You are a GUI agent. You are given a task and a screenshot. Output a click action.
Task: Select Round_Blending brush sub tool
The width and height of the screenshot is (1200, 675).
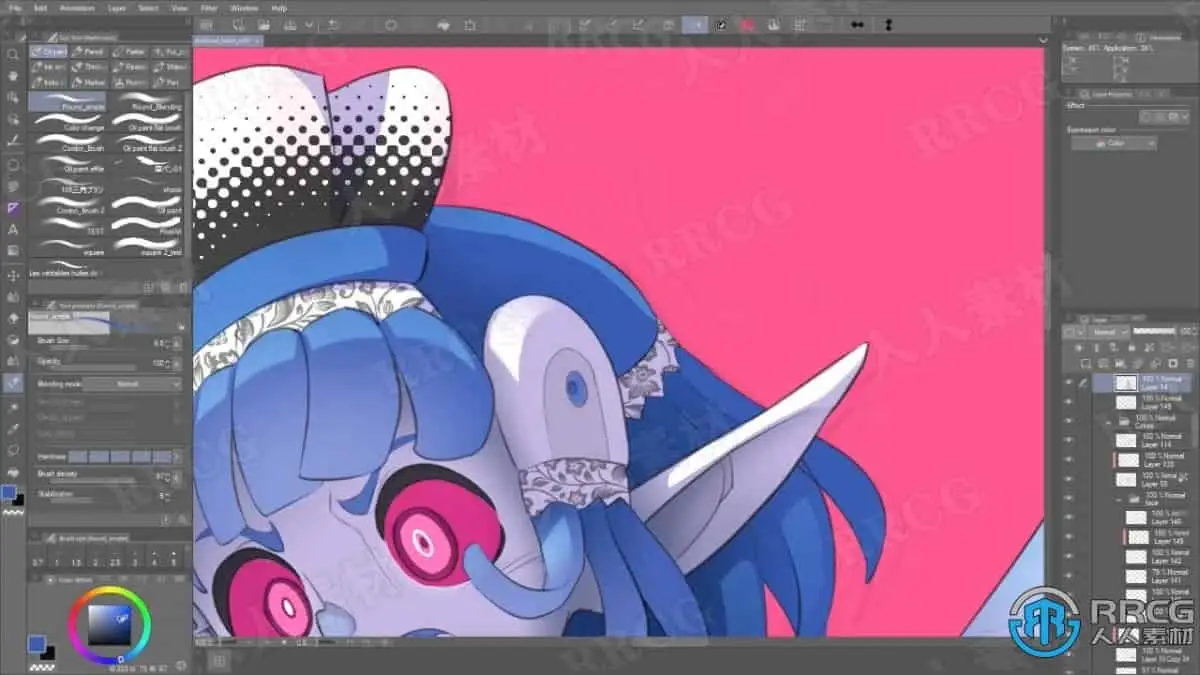146,101
